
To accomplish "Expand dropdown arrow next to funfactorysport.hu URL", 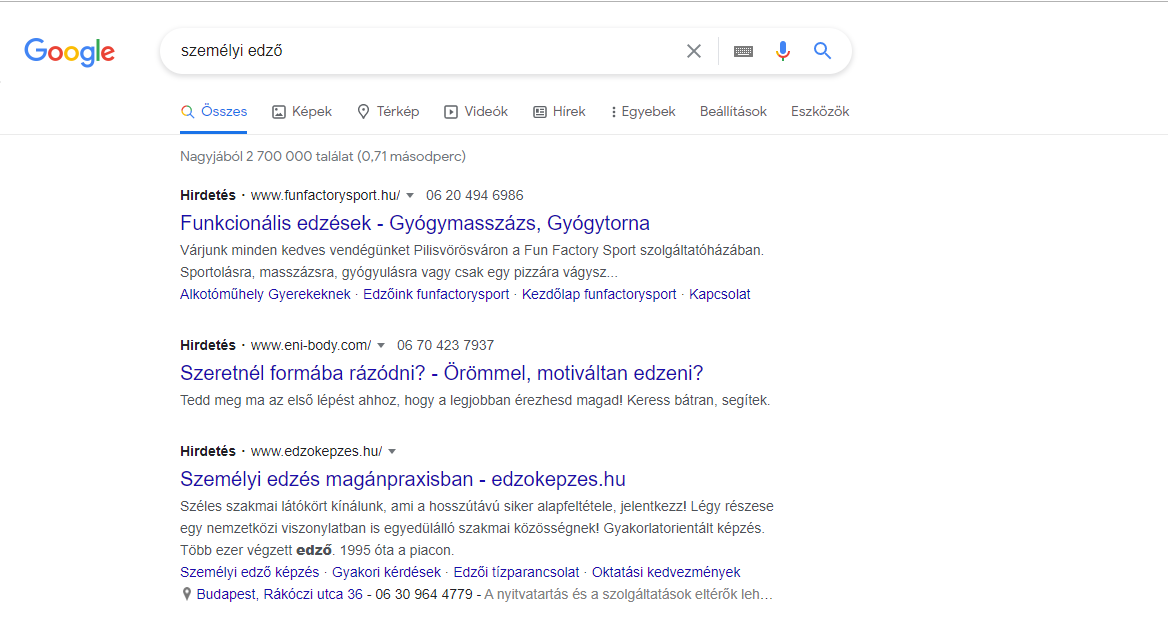I will (x=410, y=196).
